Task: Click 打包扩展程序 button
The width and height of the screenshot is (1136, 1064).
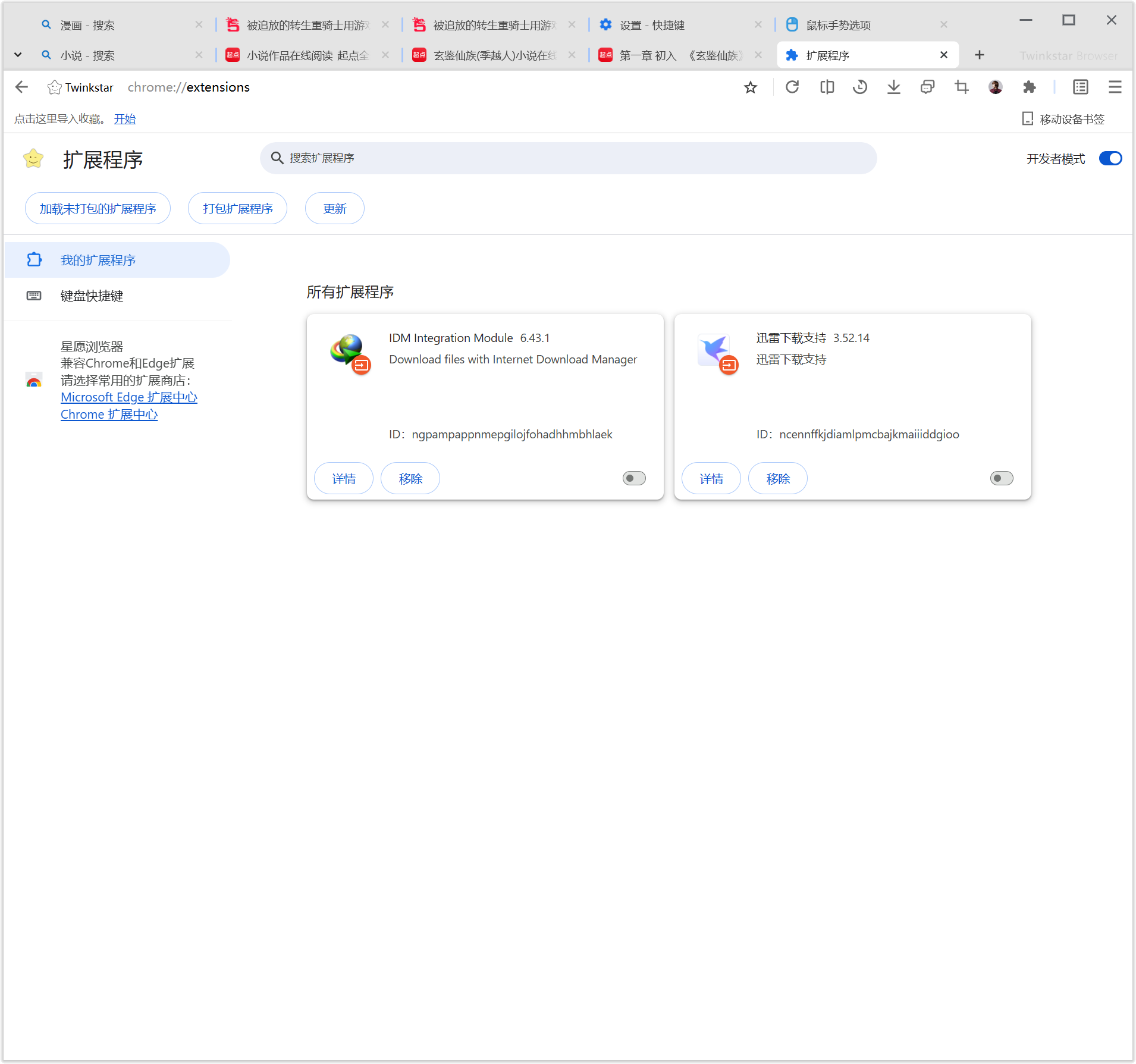Action: pyautogui.click(x=237, y=209)
